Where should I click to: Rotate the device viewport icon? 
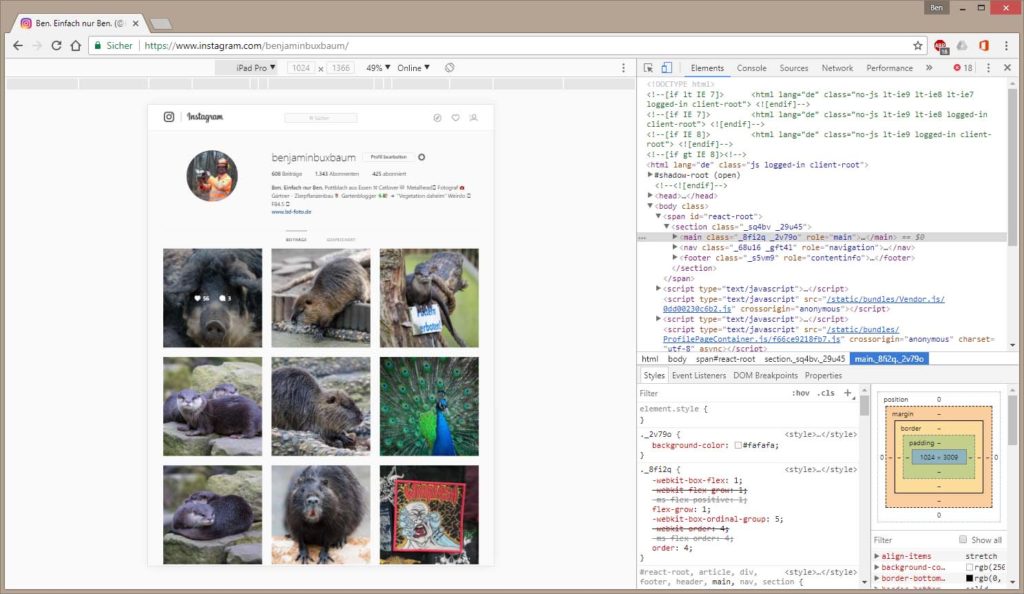click(x=449, y=67)
